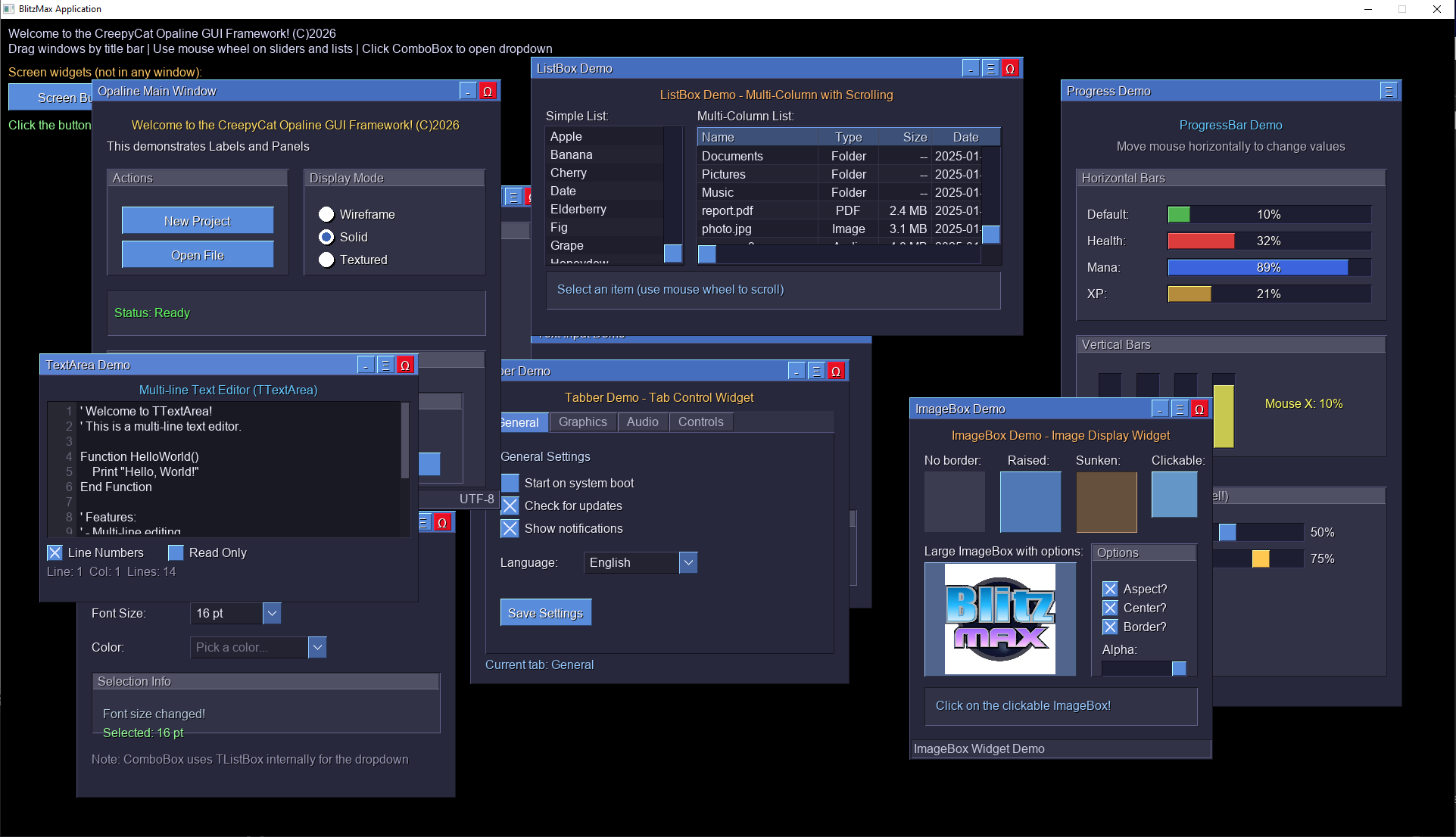Maximize the ListBox Demo window

(x=990, y=68)
